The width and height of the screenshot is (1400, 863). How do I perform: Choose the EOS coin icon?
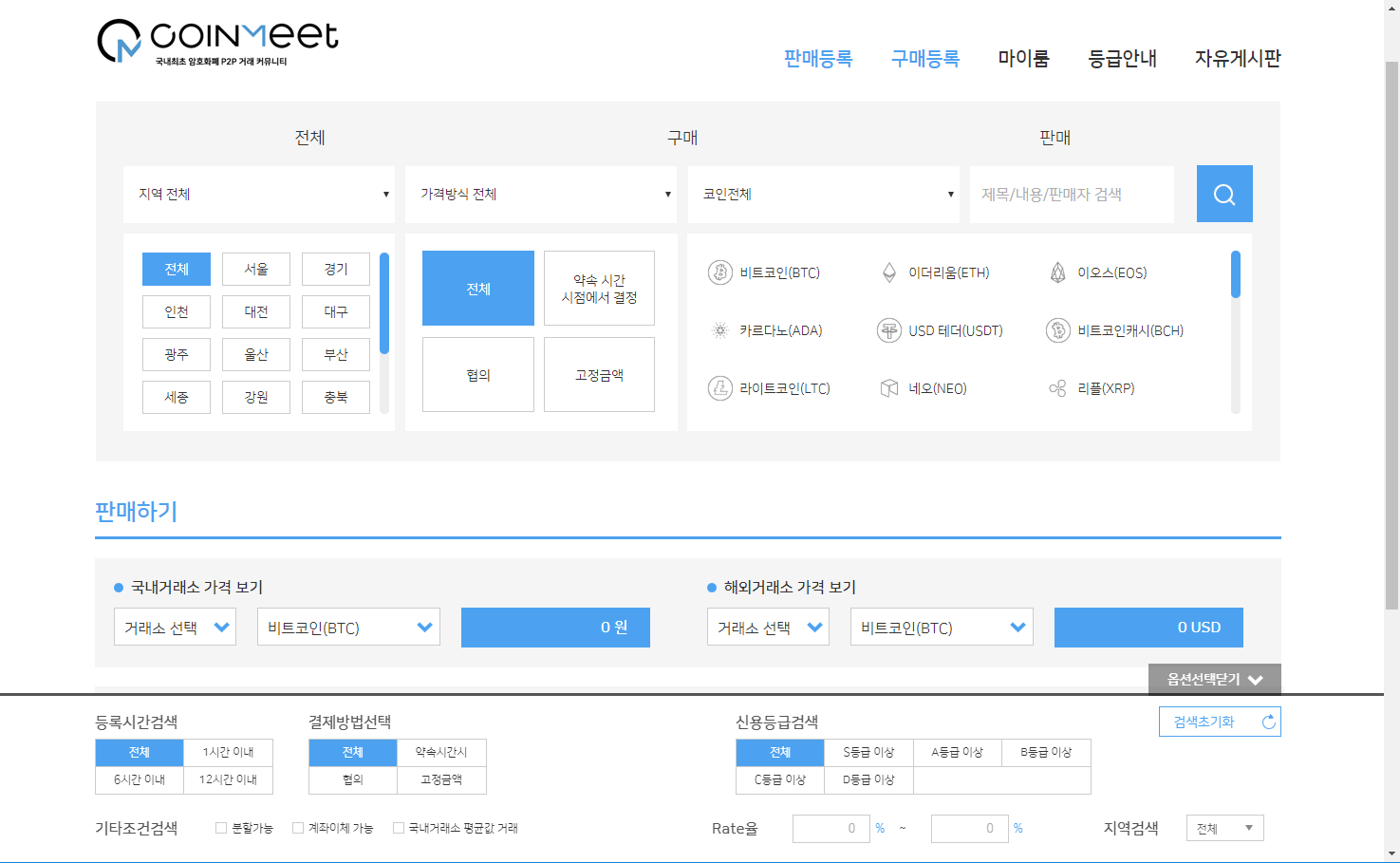tap(1057, 272)
